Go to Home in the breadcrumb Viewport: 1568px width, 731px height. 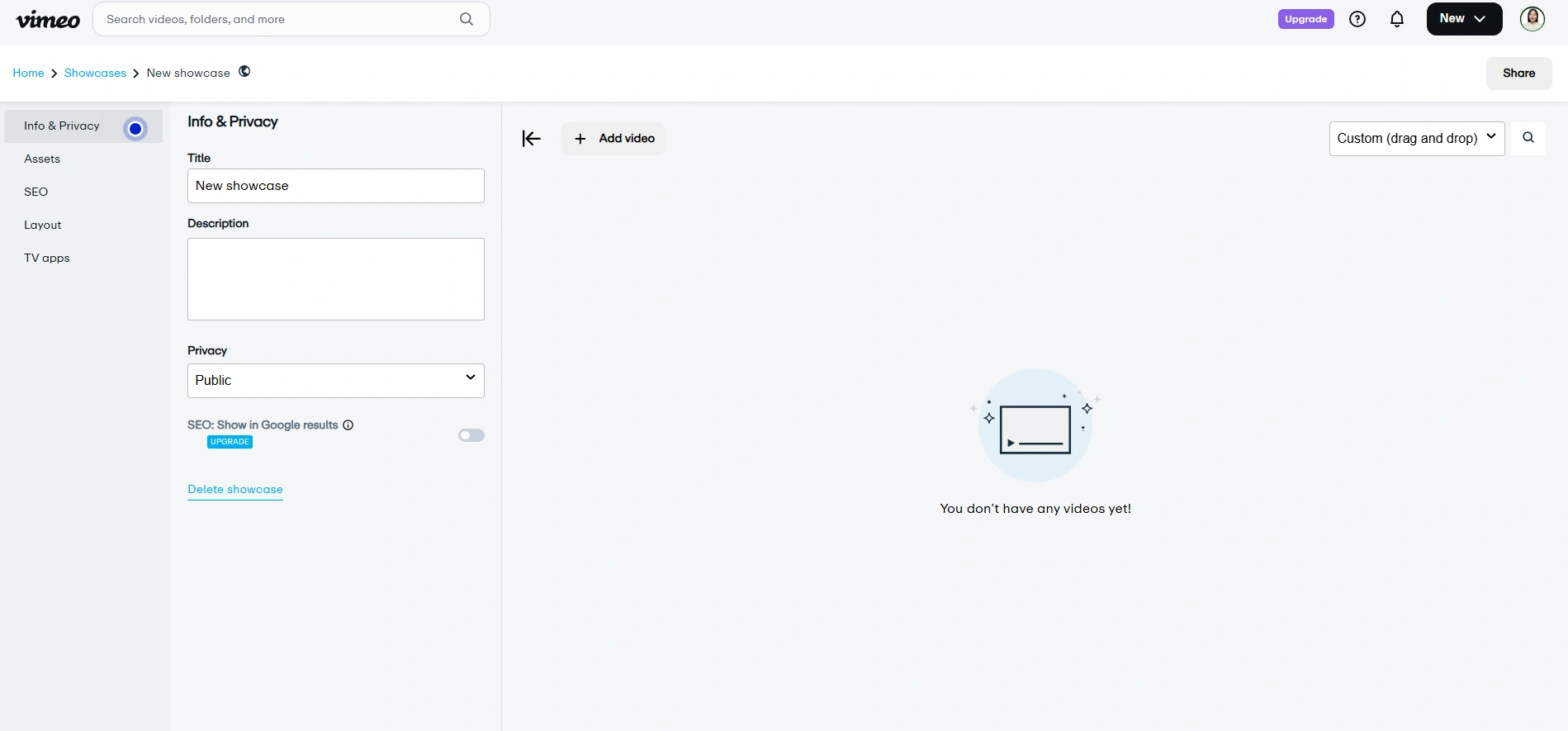(x=28, y=73)
